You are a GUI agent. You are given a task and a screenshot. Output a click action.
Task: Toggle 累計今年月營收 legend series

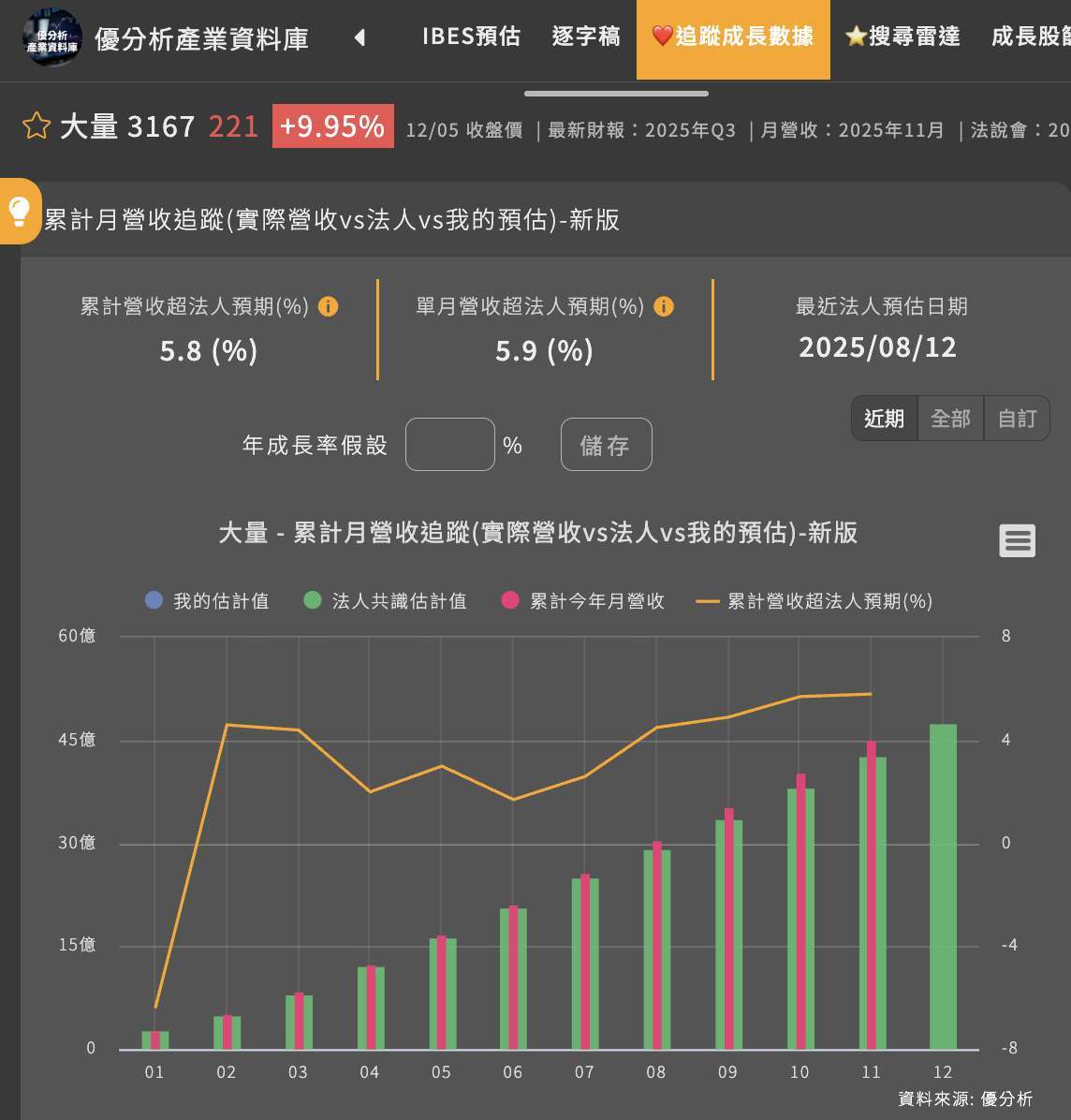(x=583, y=601)
